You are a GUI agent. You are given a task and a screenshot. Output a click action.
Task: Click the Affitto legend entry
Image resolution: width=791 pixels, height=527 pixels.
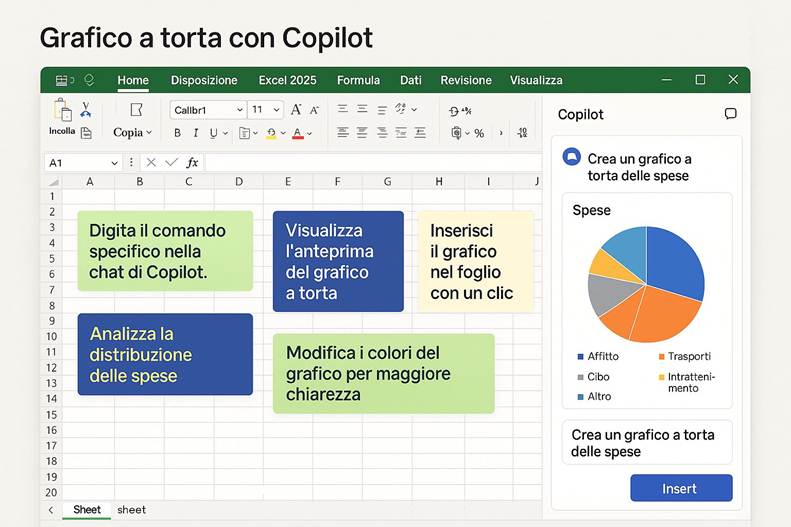[x=598, y=356]
